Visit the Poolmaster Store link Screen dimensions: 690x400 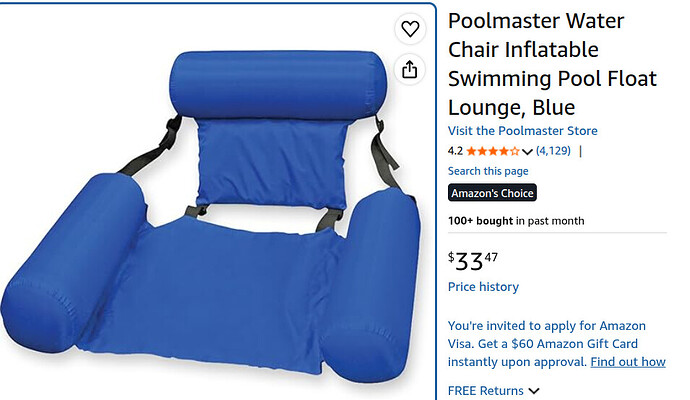pos(522,131)
